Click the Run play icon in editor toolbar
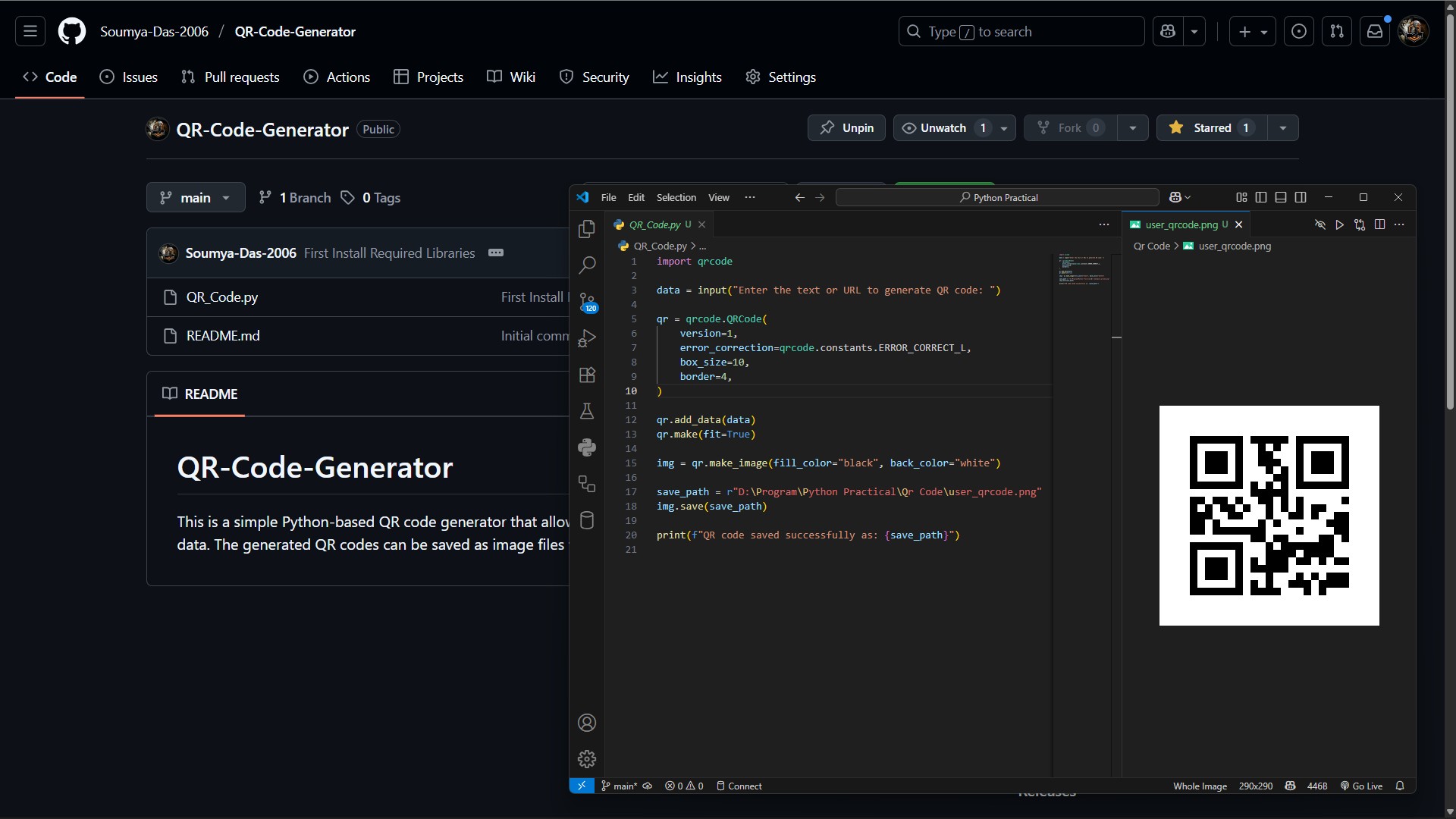This screenshot has width=1456, height=819. tap(1340, 224)
